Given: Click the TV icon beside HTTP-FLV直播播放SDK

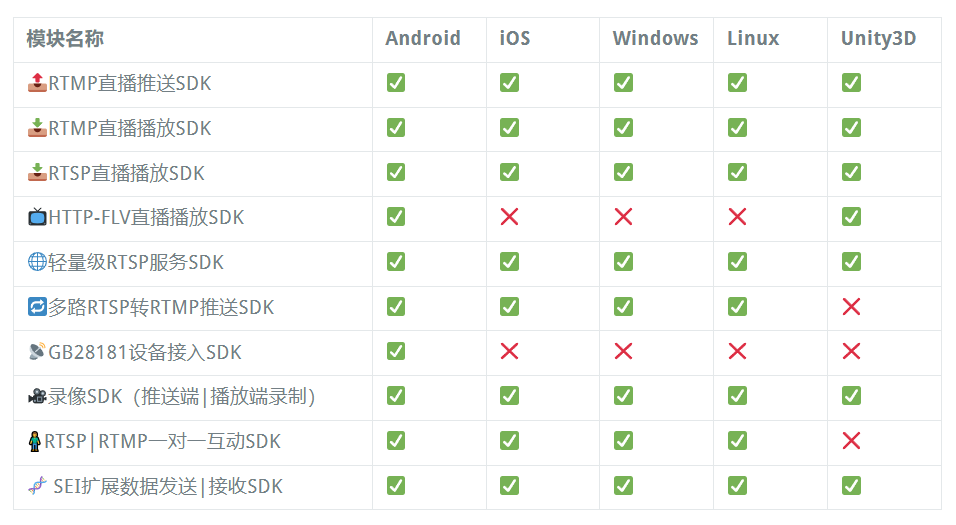Looking at the screenshot, I should pyautogui.click(x=37, y=216).
